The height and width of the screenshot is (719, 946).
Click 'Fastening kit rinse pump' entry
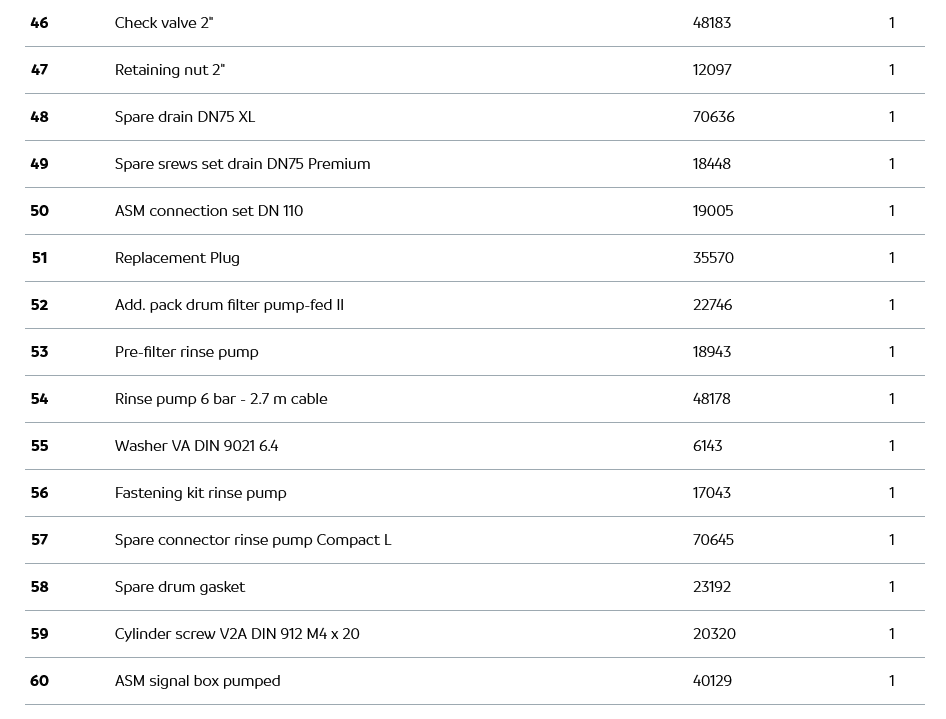200,493
